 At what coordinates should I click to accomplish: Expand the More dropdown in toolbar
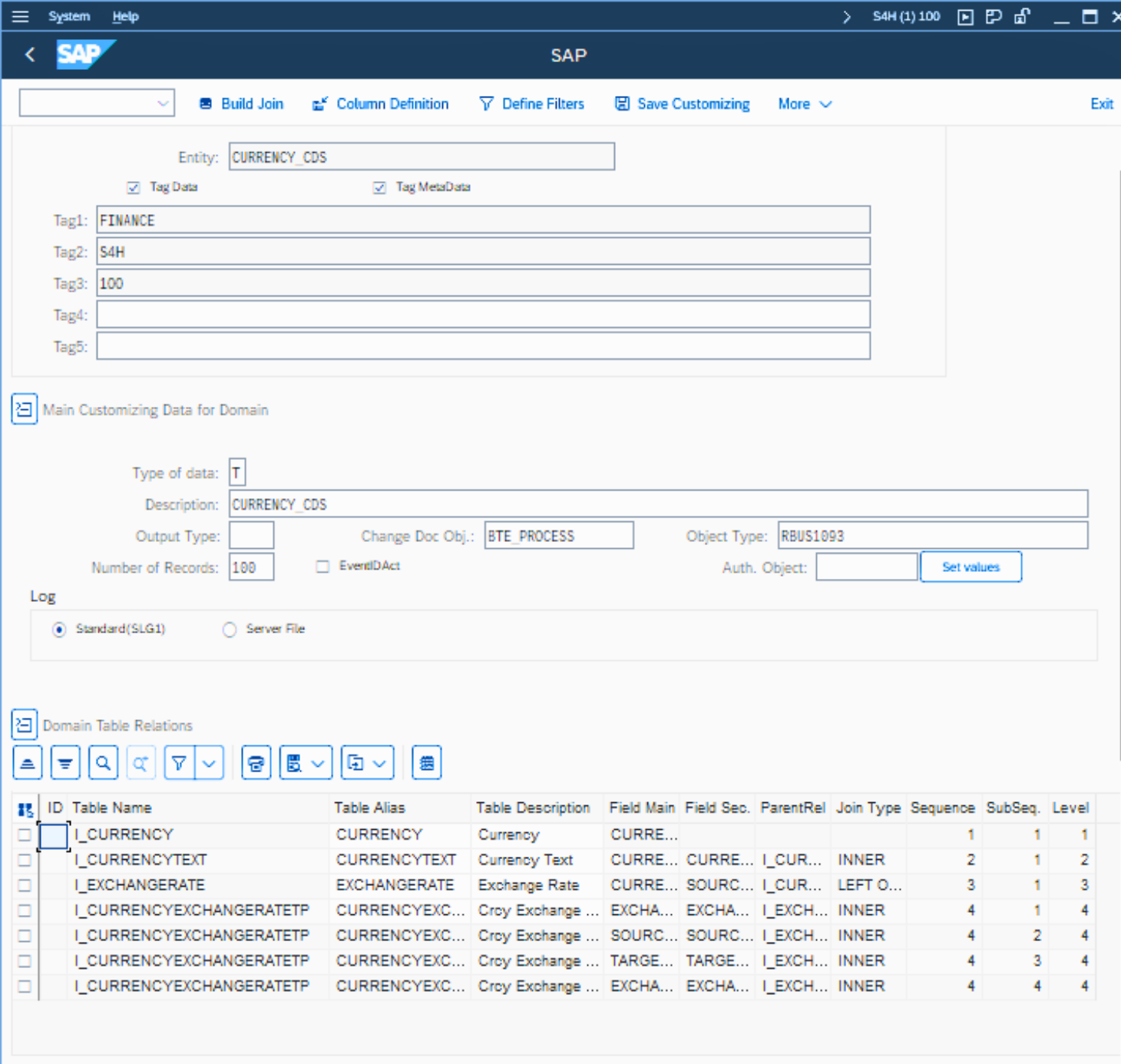pos(804,104)
